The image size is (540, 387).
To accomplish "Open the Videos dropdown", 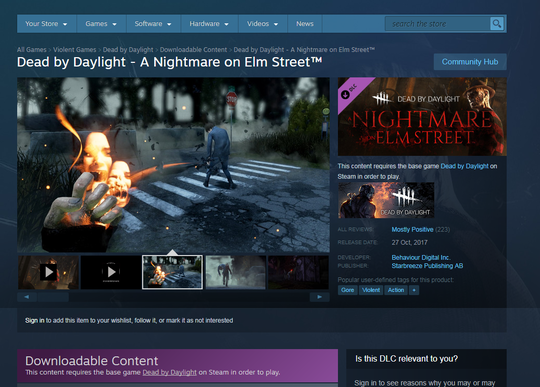I will (x=262, y=24).
